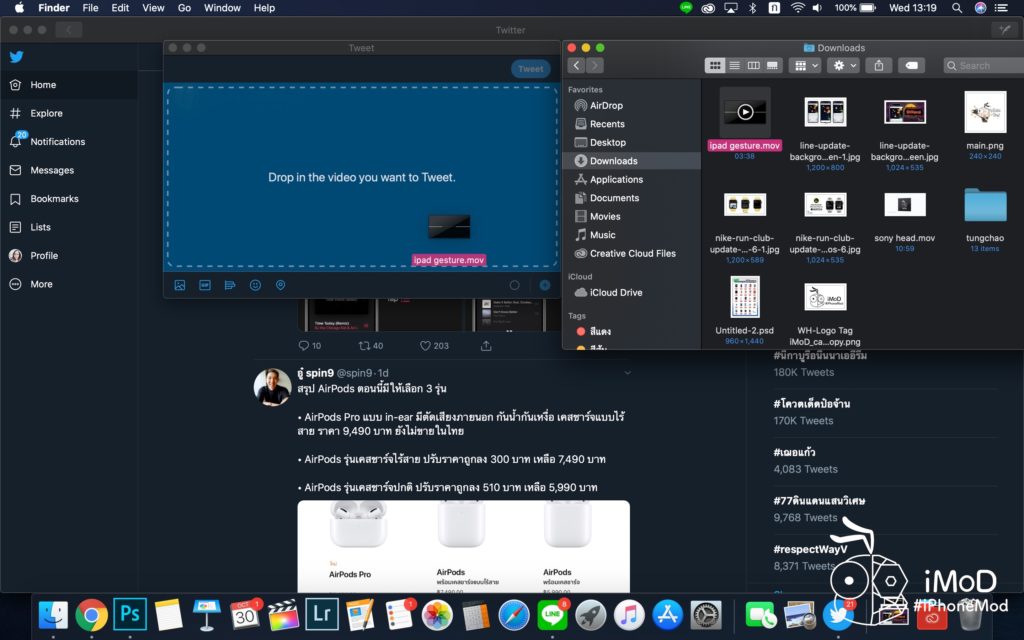Click the Finder Search field
The image size is (1024, 640).
tap(983, 65)
